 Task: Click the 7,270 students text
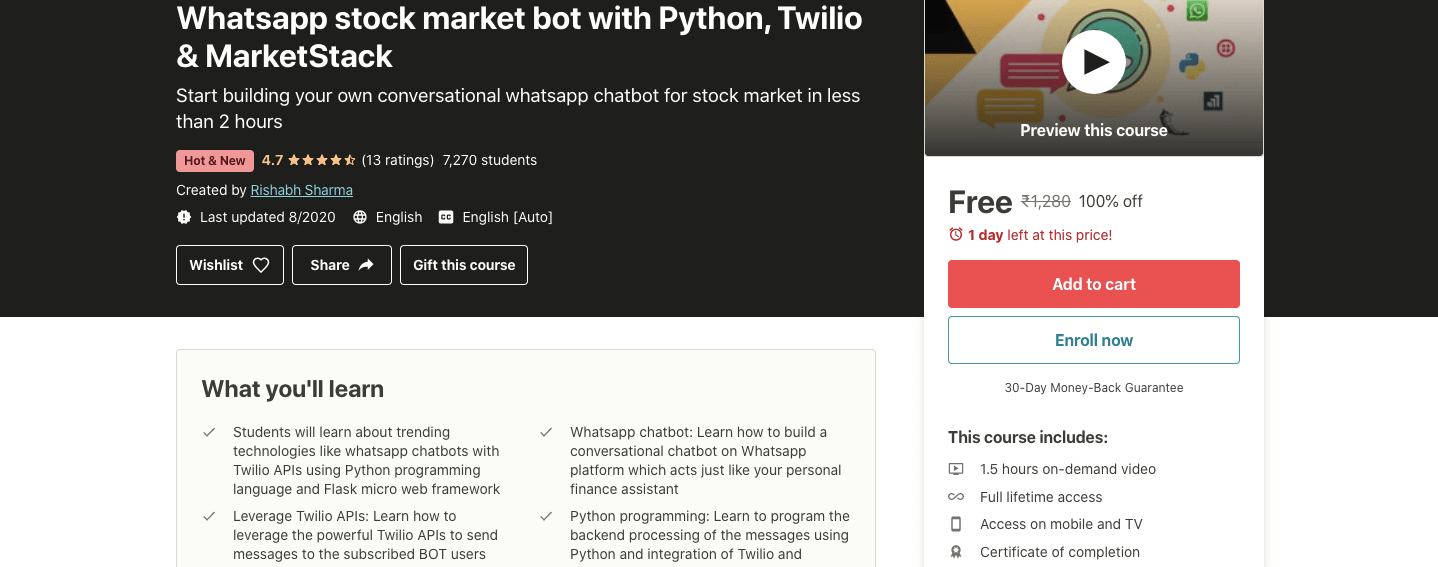coord(490,160)
